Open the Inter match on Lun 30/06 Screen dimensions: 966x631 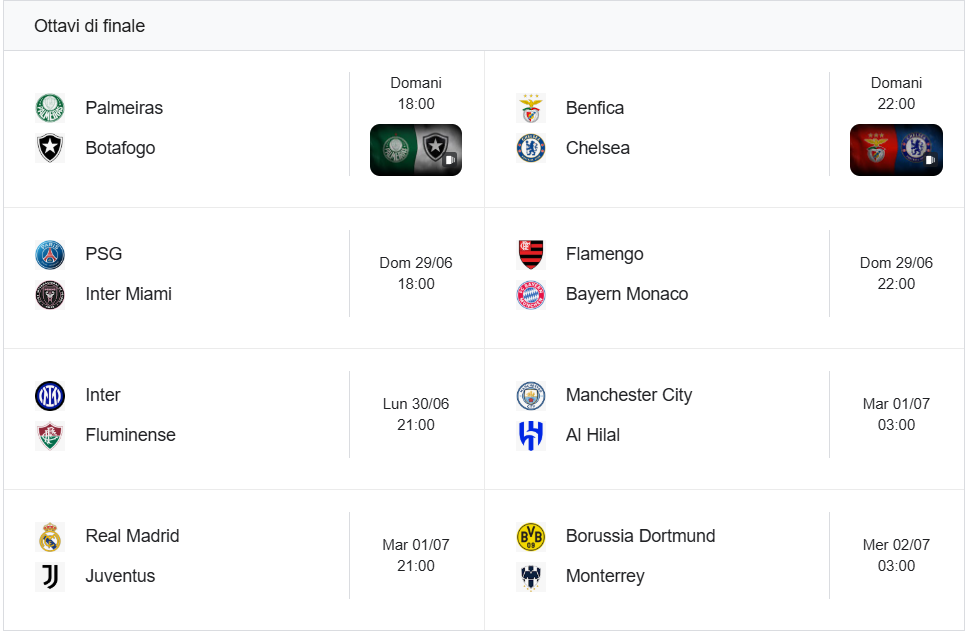[244, 415]
